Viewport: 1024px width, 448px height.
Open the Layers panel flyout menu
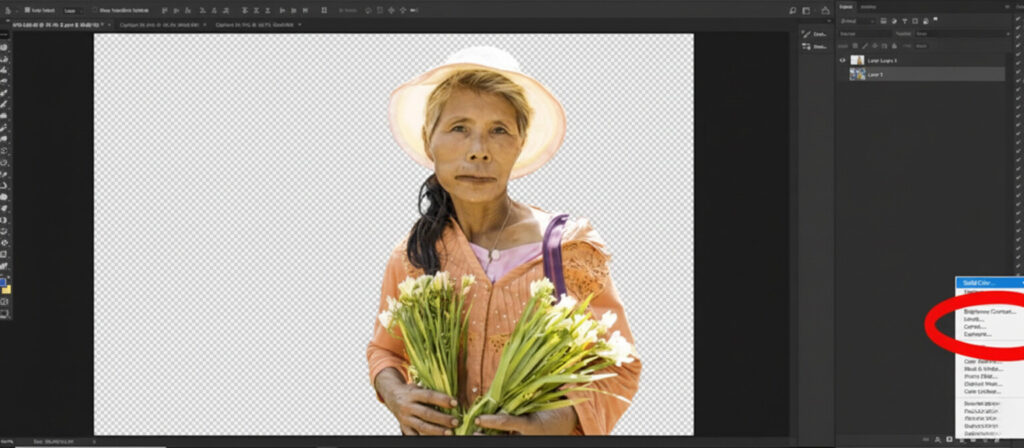click(1007, 7)
